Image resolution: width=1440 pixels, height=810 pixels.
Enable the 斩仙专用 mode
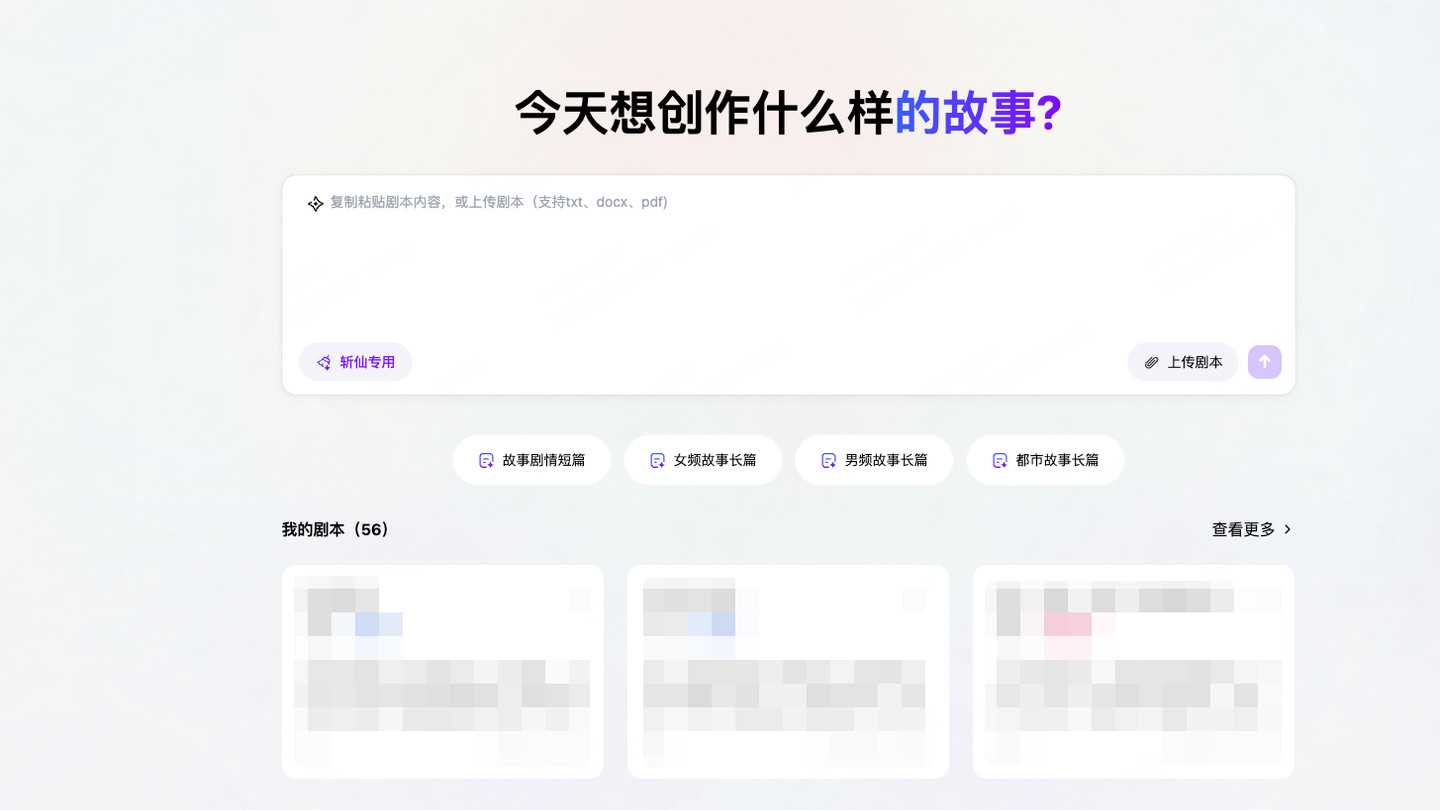(x=355, y=362)
